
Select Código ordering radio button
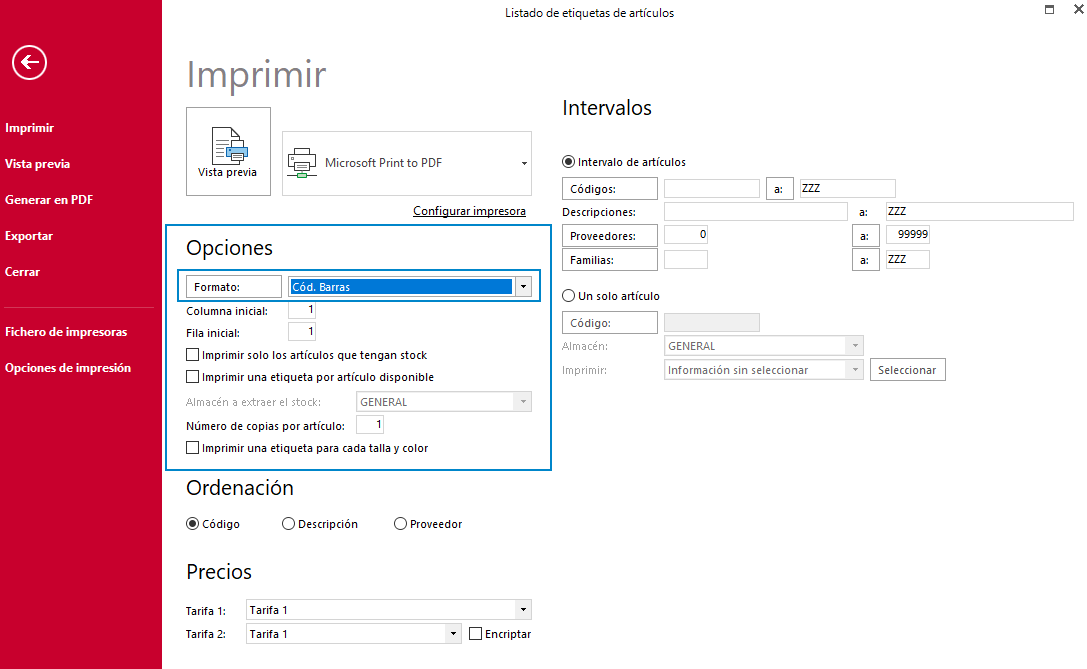[193, 524]
